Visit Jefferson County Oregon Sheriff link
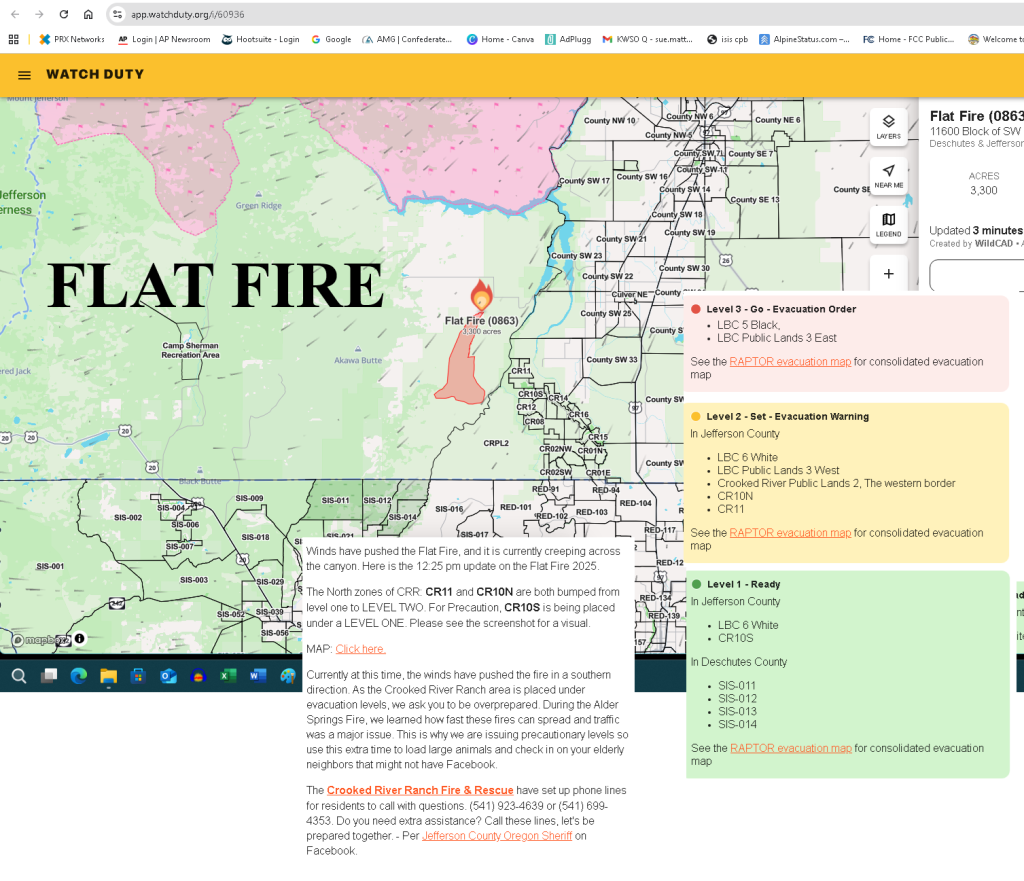Viewport: 1024px width, 881px height. click(497, 836)
